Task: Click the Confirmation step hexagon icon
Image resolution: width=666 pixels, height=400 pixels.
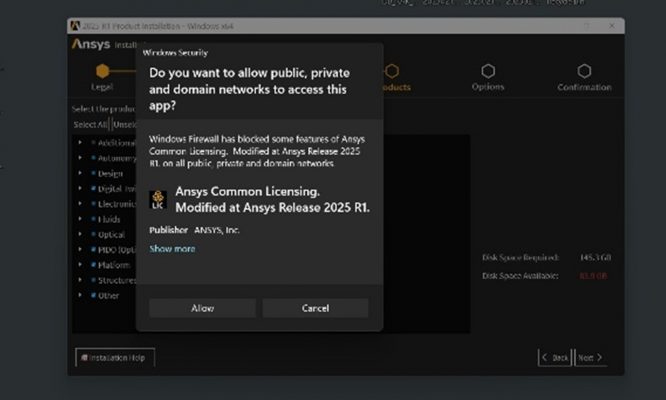Action: [584, 71]
